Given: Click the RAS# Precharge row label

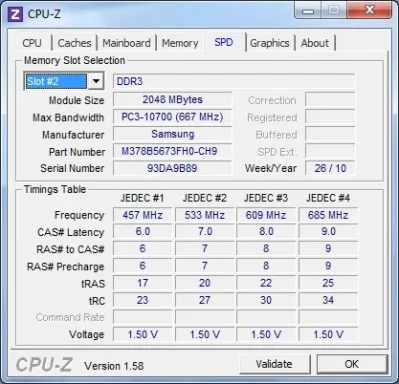Looking at the screenshot, I should point(66,267).
